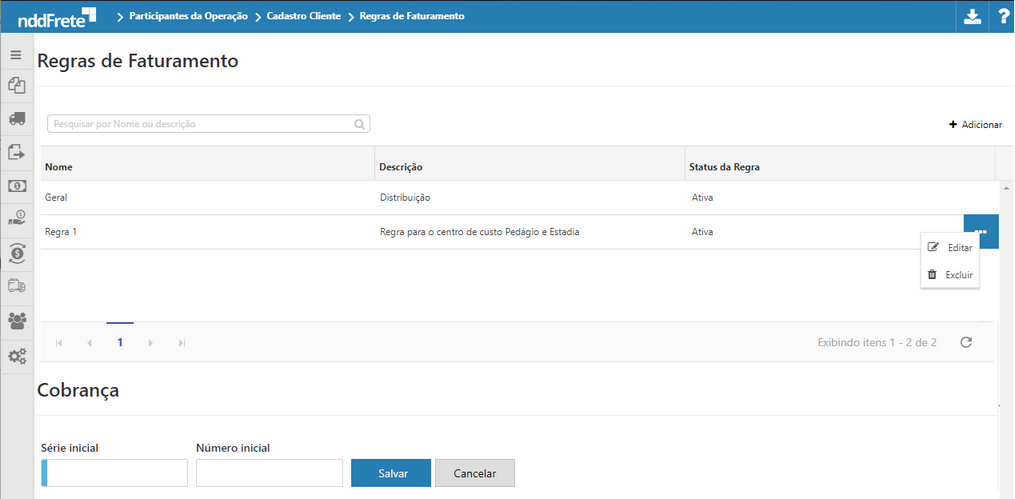Select Editar from the row context menu

tap(950, 247)
